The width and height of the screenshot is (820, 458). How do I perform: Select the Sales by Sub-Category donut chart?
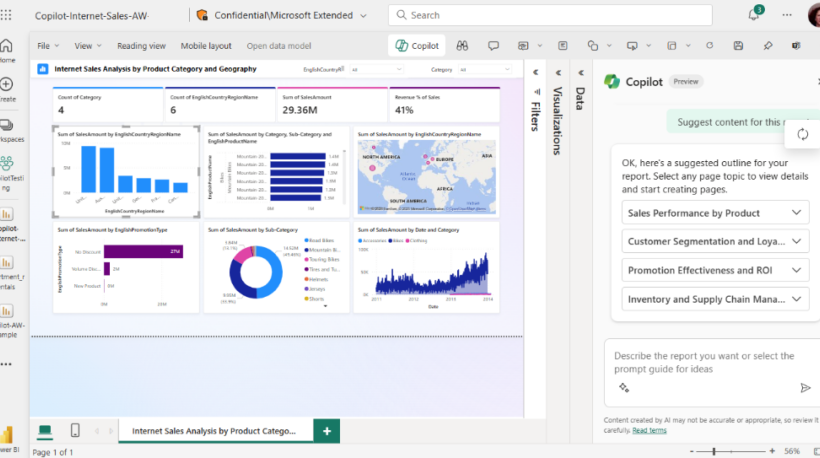(x=276, y=268)
